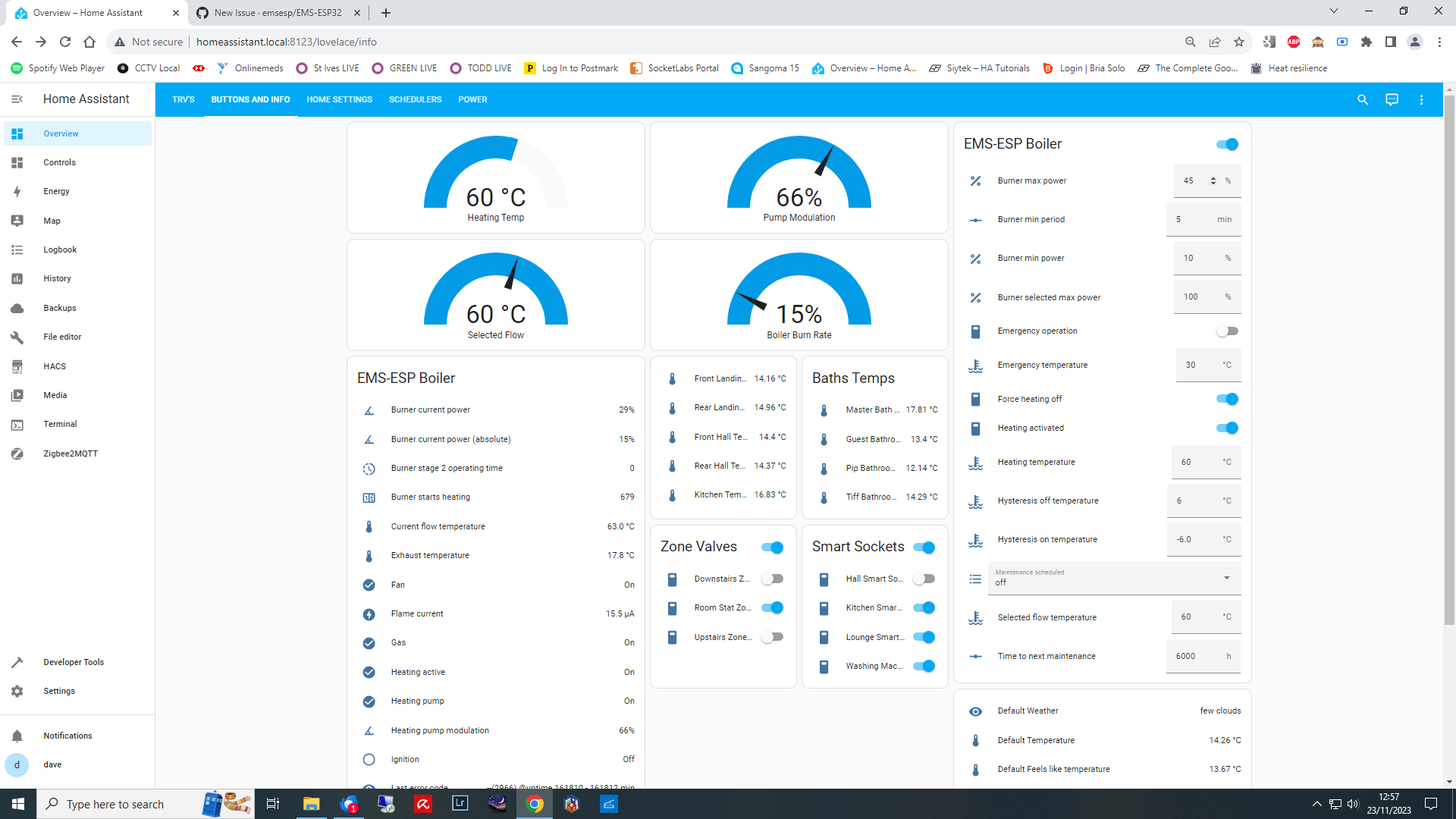Switch off Washing Machine smart socket
This screenshot has height=819, width=1456.
(x=924, y=666)
